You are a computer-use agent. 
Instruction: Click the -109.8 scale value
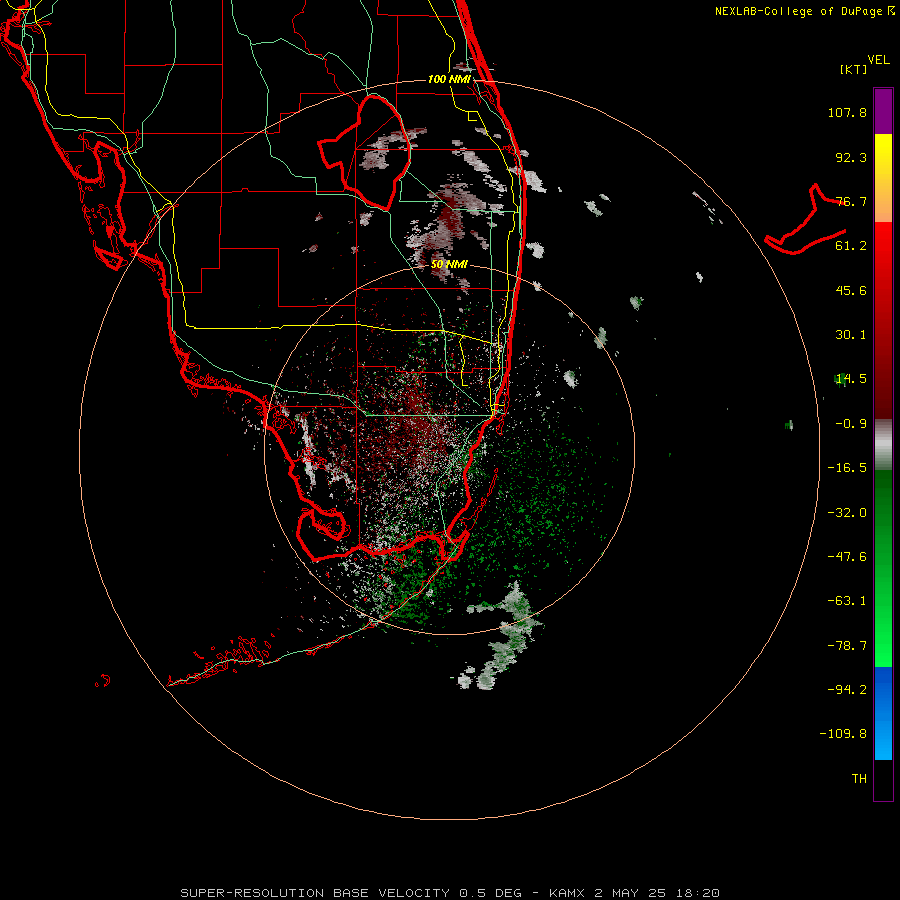[843, 734]
